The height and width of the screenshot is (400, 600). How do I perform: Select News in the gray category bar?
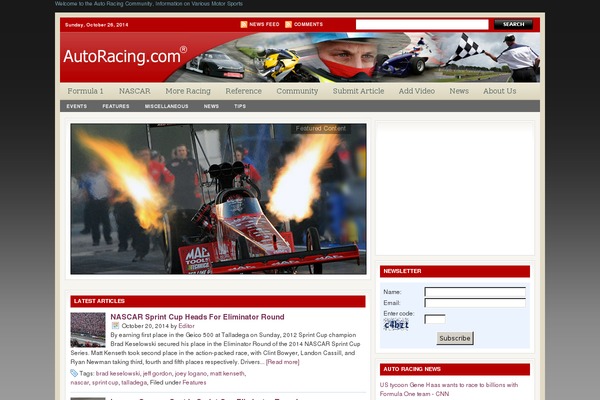[211, 106]
